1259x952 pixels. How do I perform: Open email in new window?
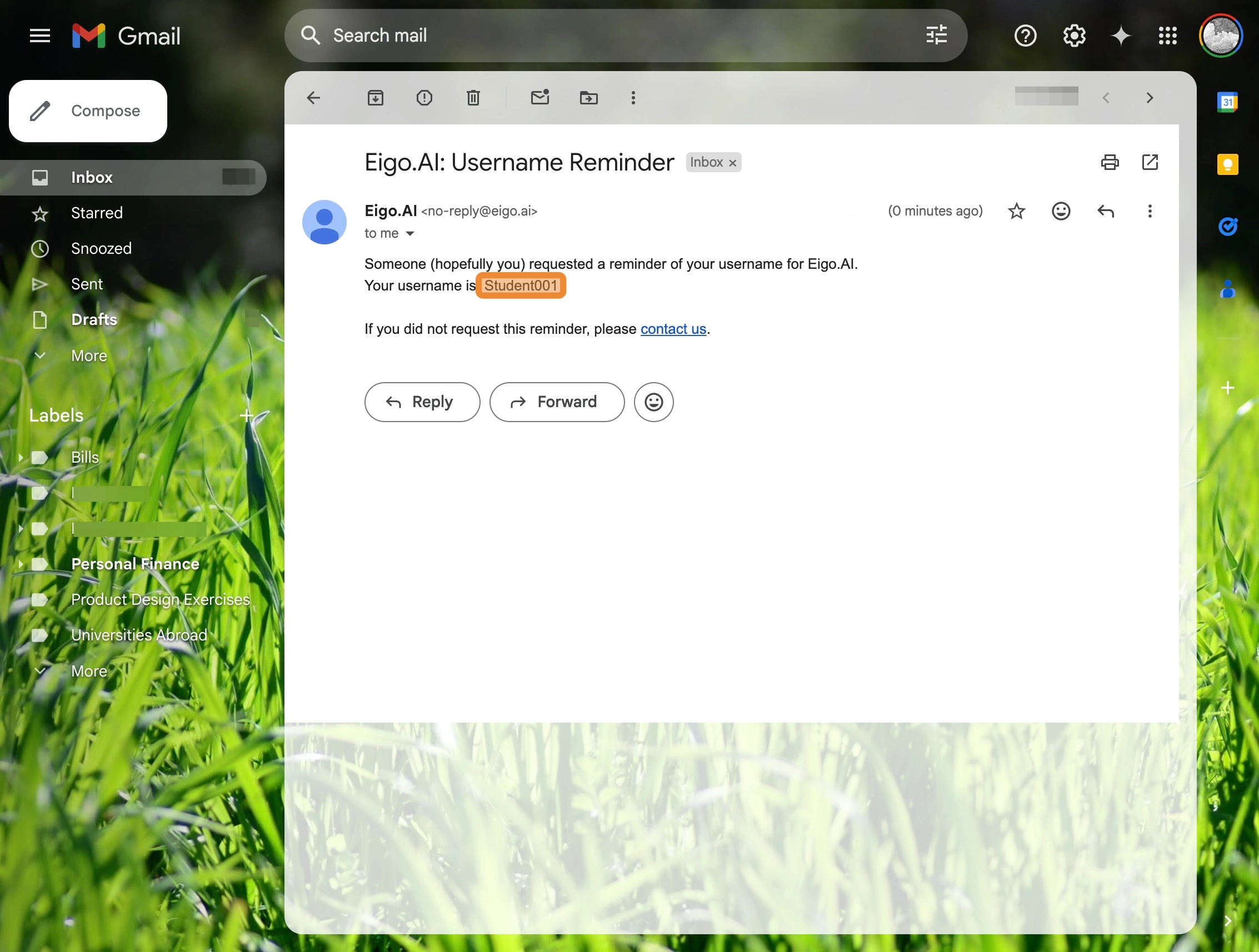[1150, 162]
